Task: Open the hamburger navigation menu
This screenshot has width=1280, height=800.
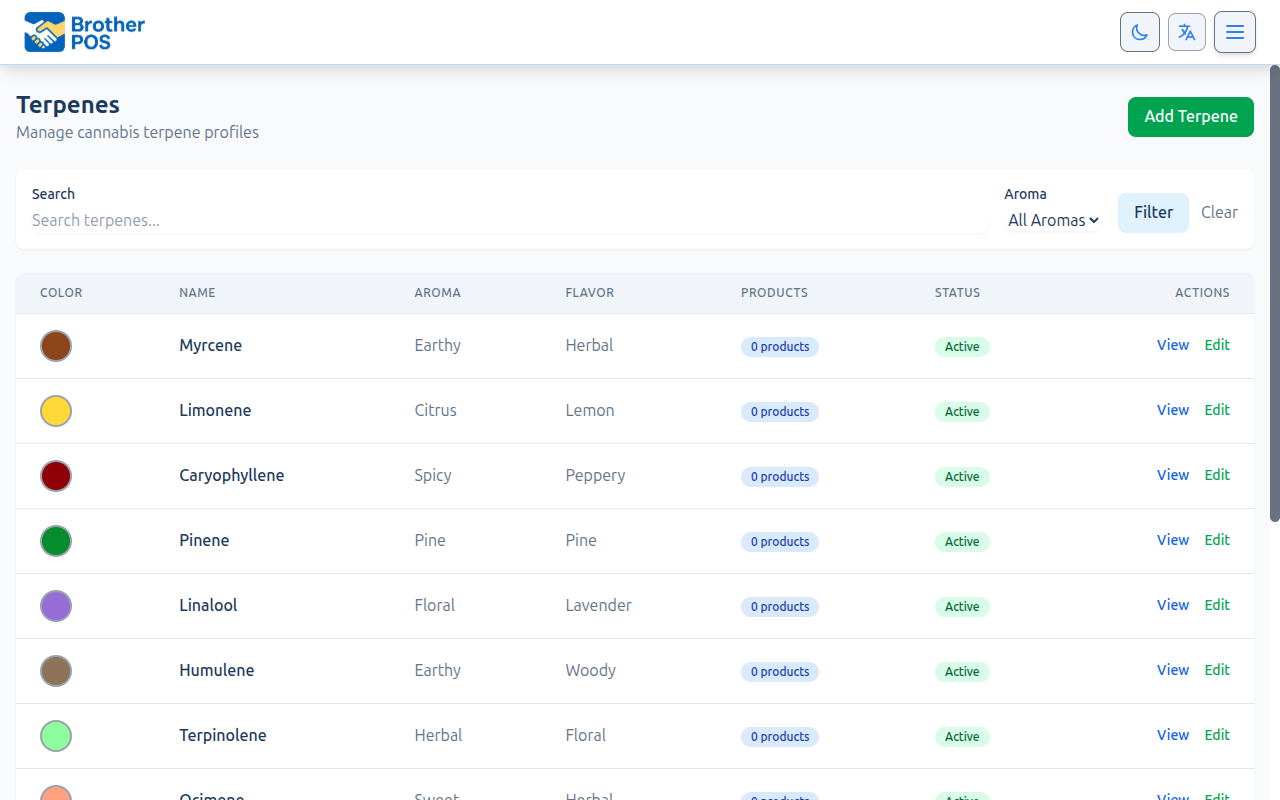Action: 1235,32
